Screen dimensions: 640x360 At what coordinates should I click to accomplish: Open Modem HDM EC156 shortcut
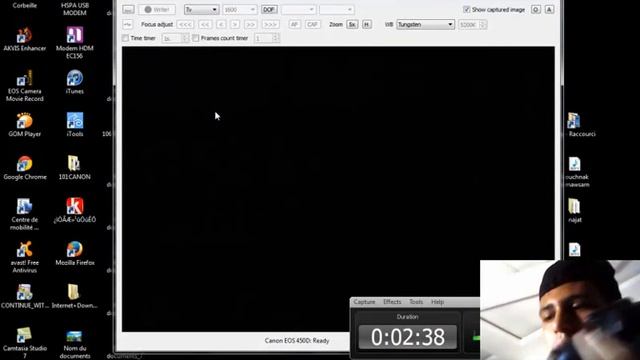[75, 43]
